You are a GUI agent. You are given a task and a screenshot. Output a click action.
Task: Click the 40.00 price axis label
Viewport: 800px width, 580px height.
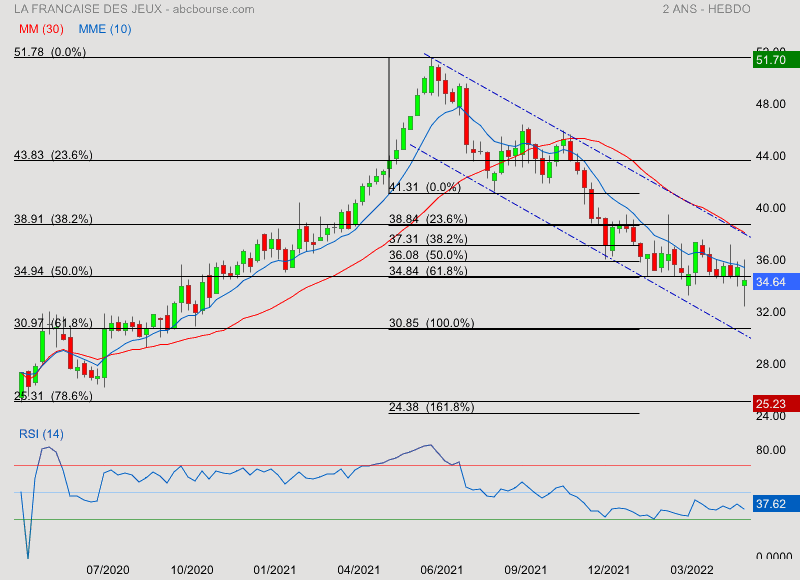(x=770, y=208)
